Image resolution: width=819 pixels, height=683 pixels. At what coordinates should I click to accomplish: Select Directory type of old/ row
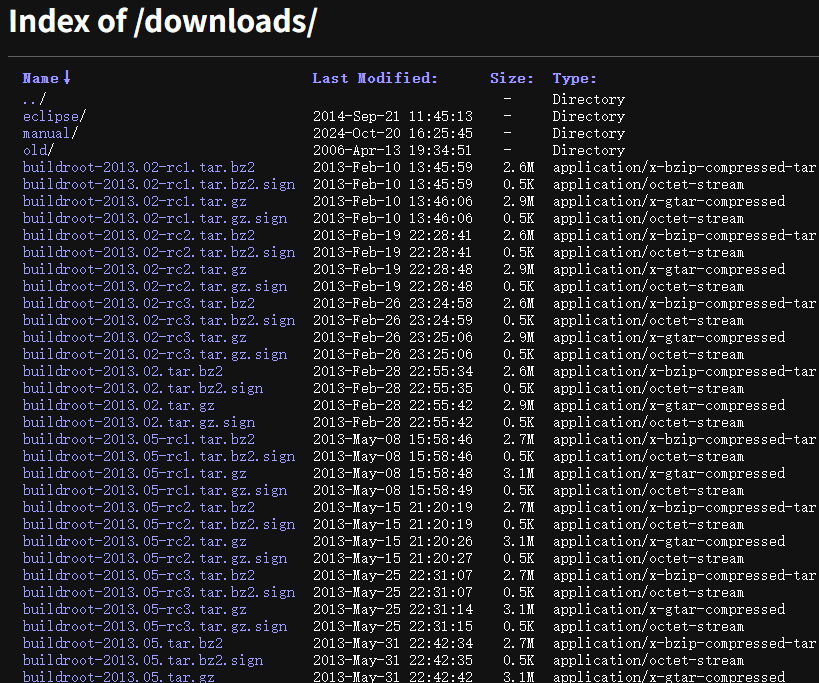click(589, 150)
